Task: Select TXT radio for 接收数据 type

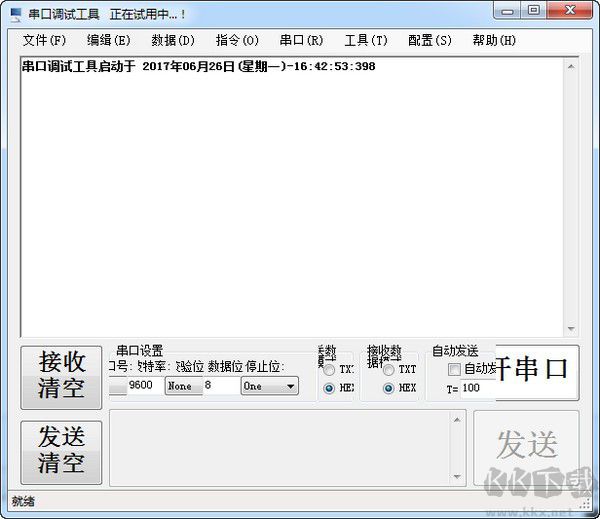Action: 388,370
